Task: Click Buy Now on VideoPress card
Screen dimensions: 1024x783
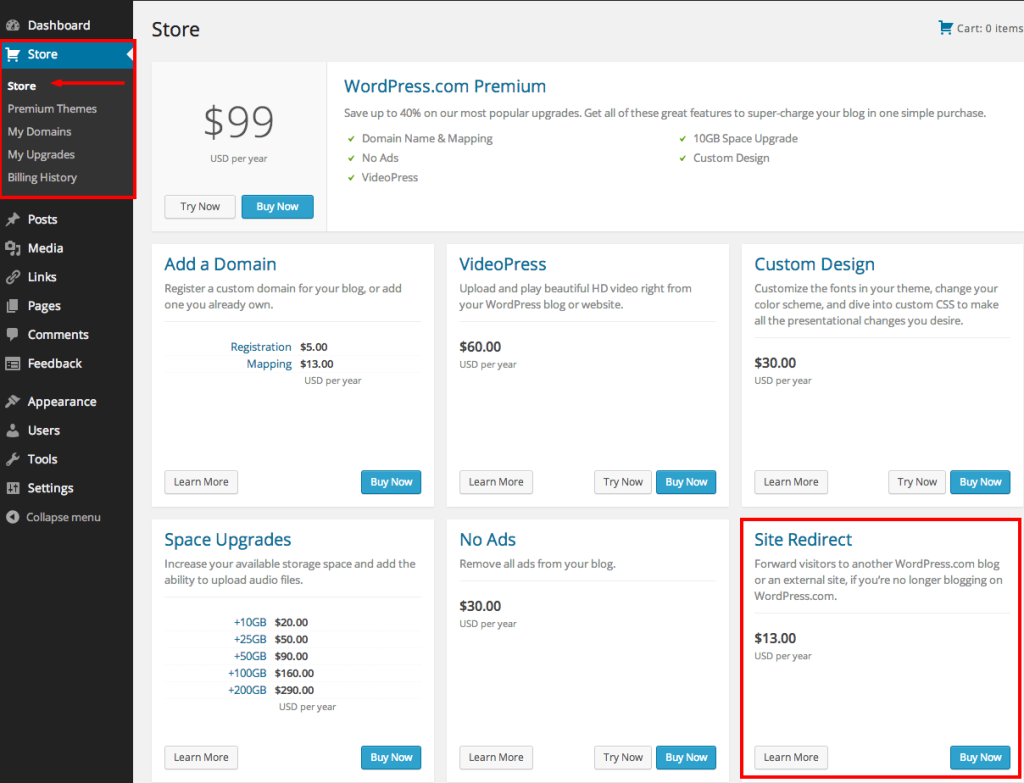Action: pos(686,482)
